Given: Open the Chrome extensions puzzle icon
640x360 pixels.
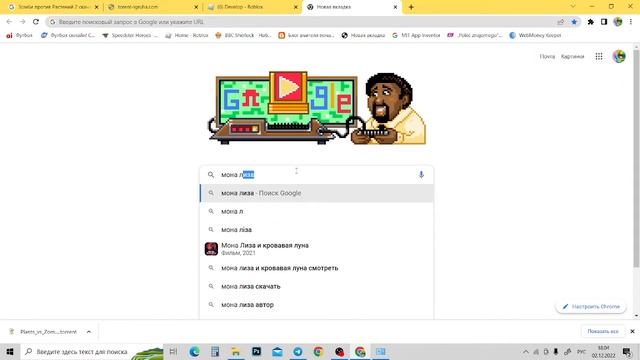Looking at the screenshot, I should pyautogui.click(x=591, y=22).
